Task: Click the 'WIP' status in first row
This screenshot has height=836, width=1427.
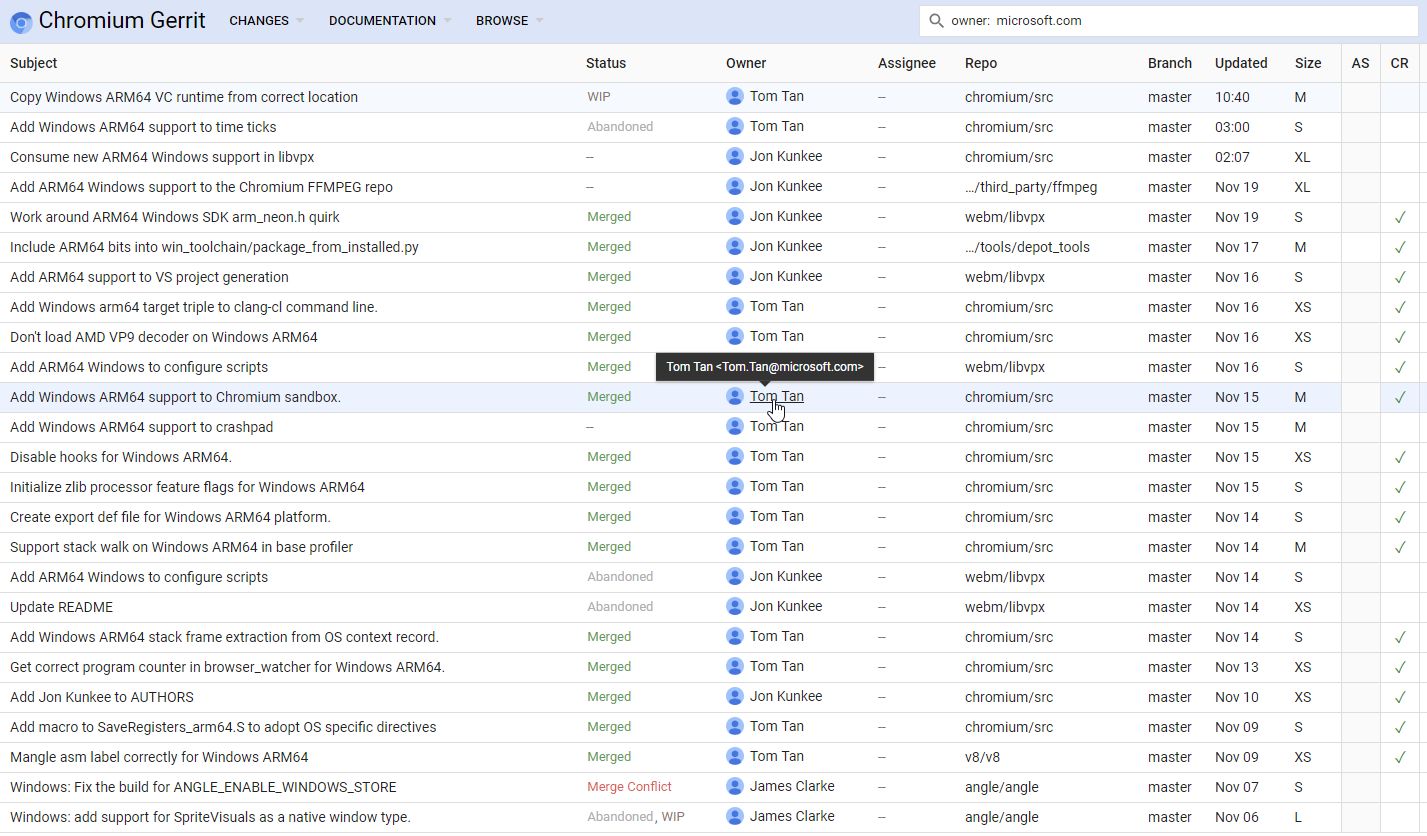Action: tap(599, 97)
